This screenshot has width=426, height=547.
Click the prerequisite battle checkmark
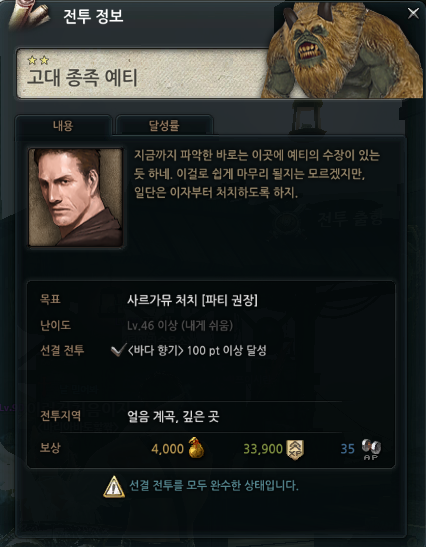coord(118,351)
